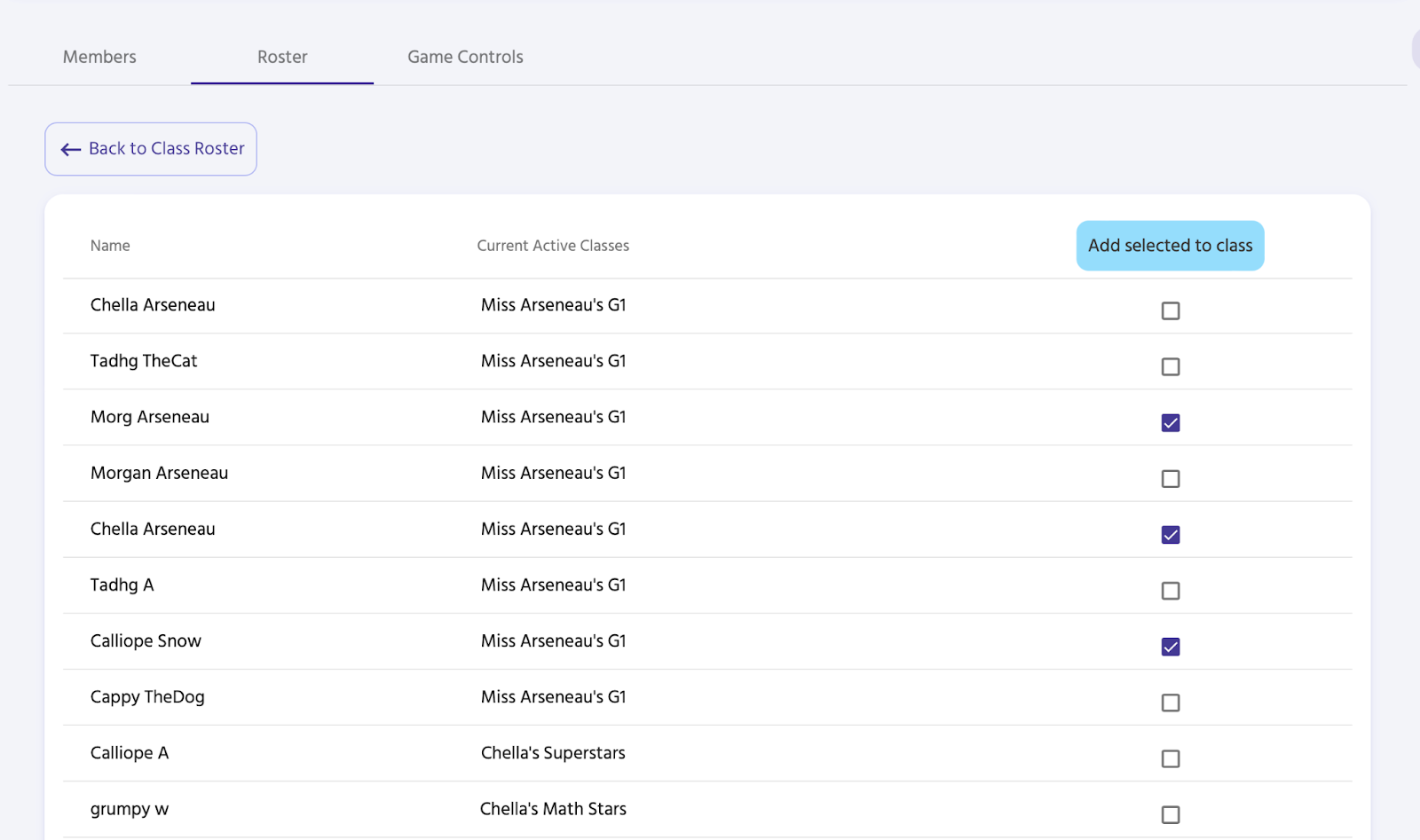The image size is (1420, 840).
Task: Mark the grumpy w checkbox
Action: point(1171,814)
